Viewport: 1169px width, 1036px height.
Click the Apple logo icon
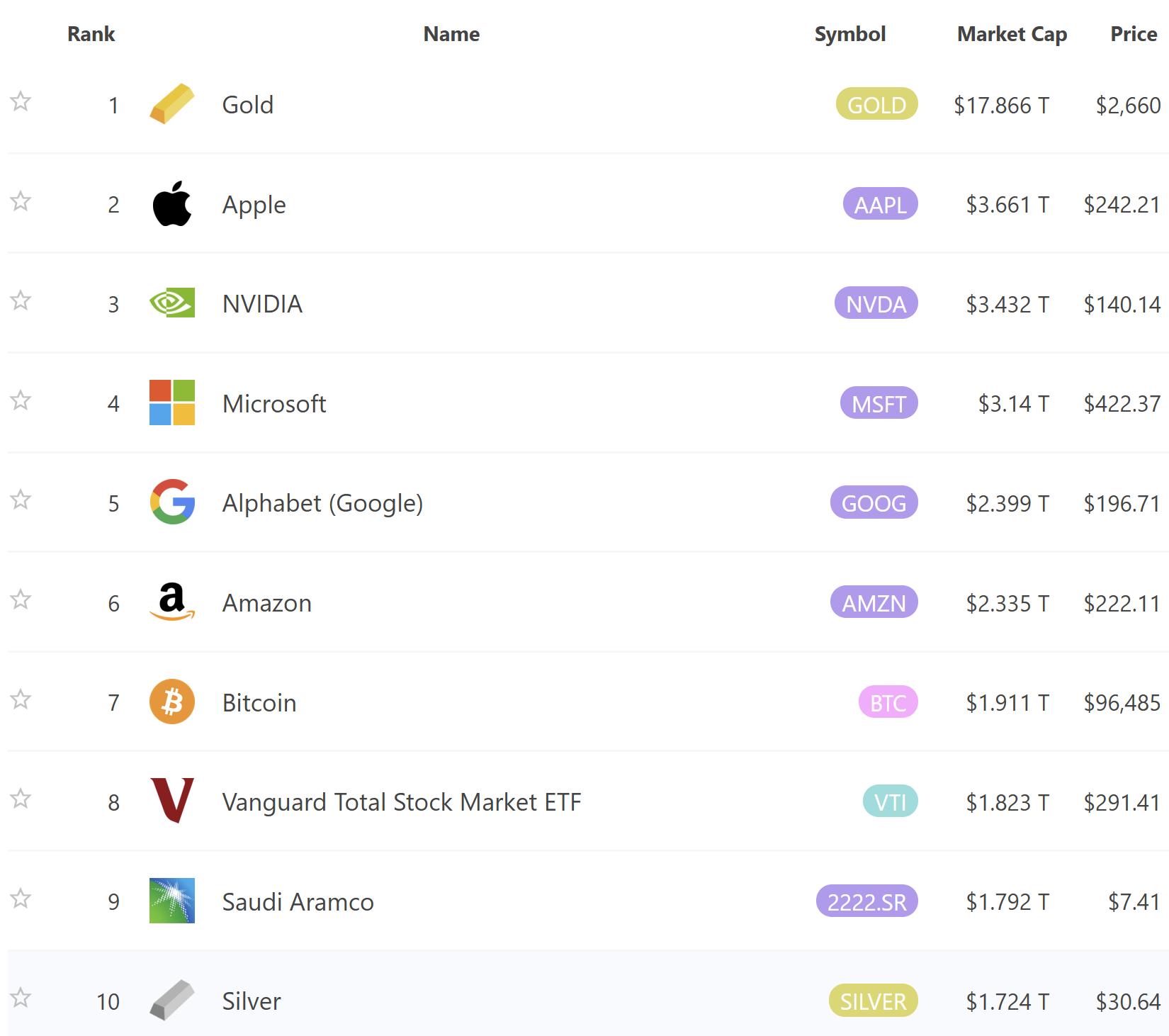[172, 204]
